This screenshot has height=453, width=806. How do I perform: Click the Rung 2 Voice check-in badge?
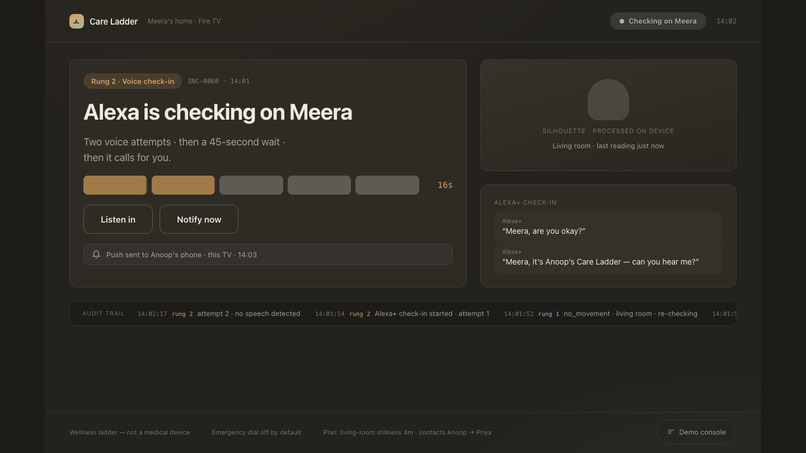pos(133,81)
